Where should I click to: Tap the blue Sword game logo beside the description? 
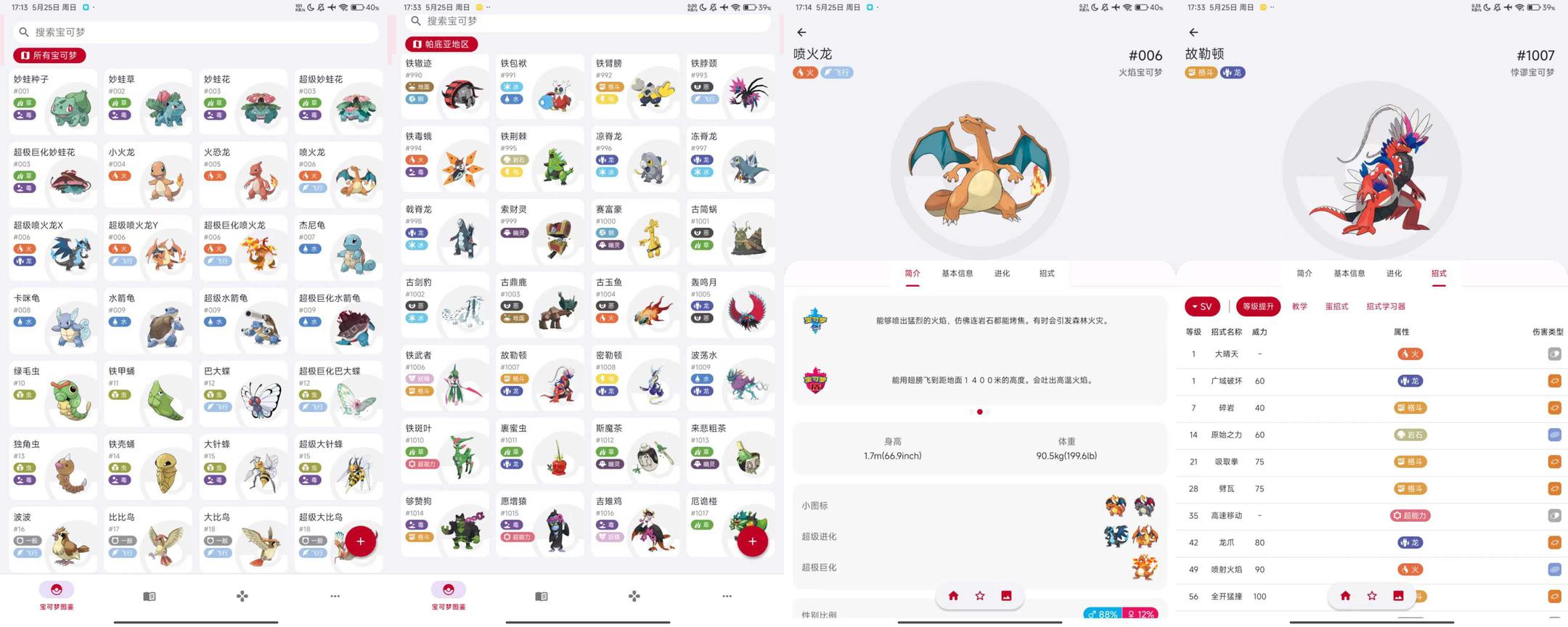tap(815, 321)
